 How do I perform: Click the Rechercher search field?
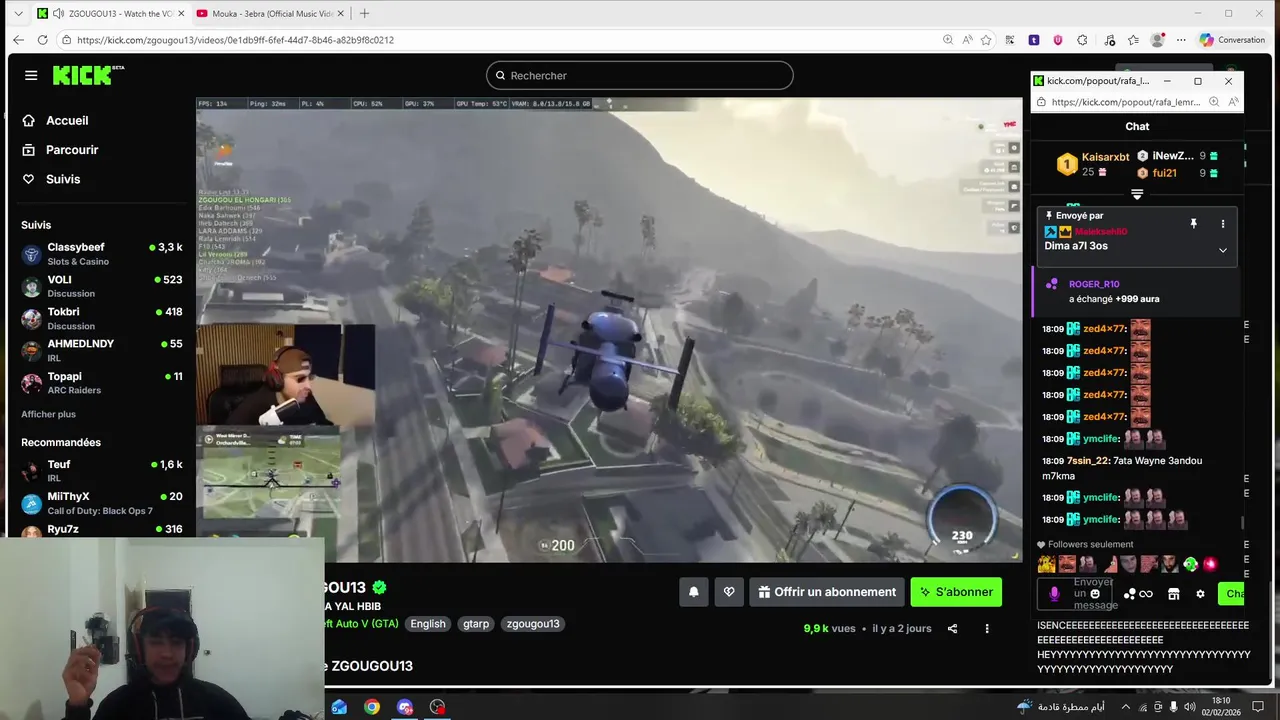coord(640,75)
